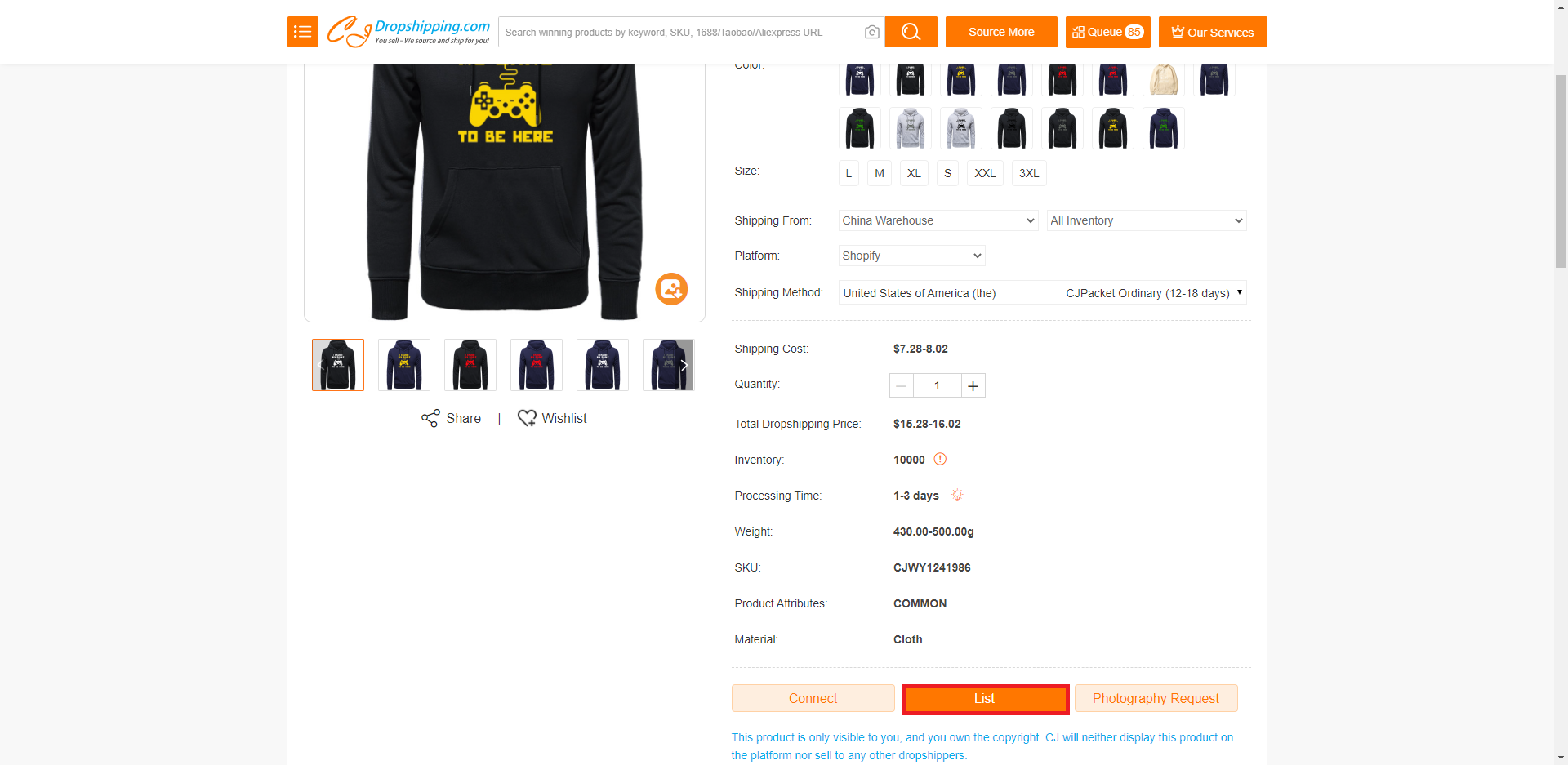1568x765 pixels.
Task: Click the orange List button
Action: (985, 699)
